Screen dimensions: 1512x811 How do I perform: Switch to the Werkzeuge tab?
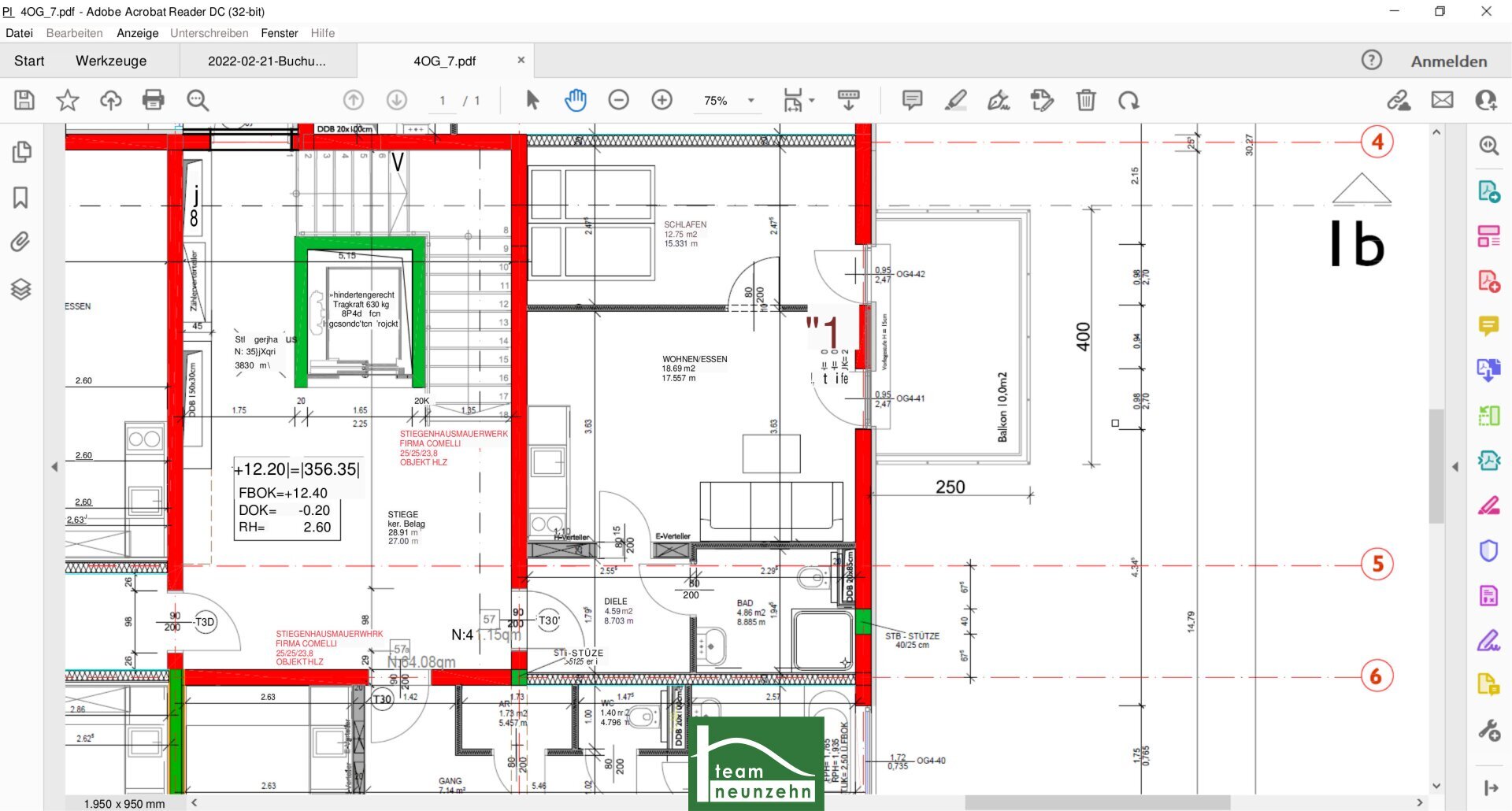[x=111, y=61]
